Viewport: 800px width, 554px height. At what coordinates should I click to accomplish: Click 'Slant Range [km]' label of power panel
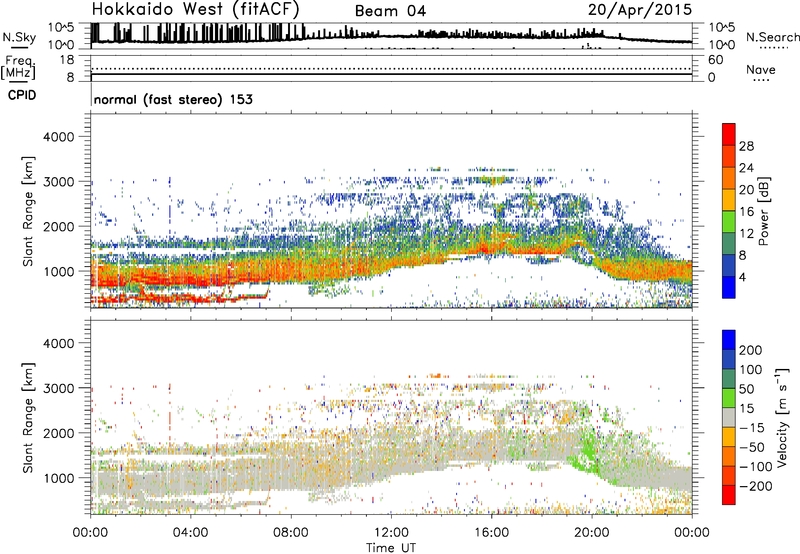click(28, 211)
